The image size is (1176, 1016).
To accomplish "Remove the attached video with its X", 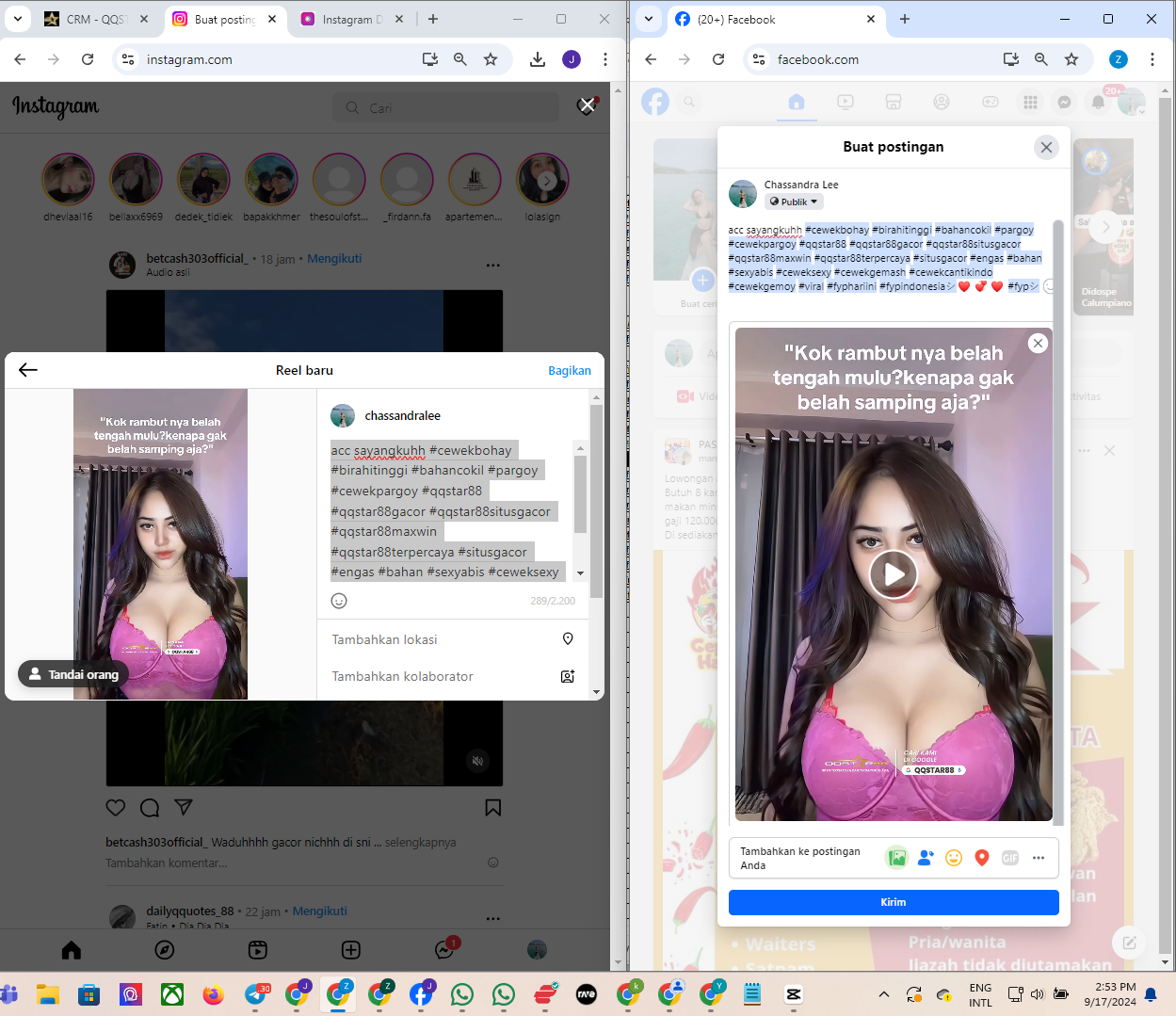I will click(1038, 343).
